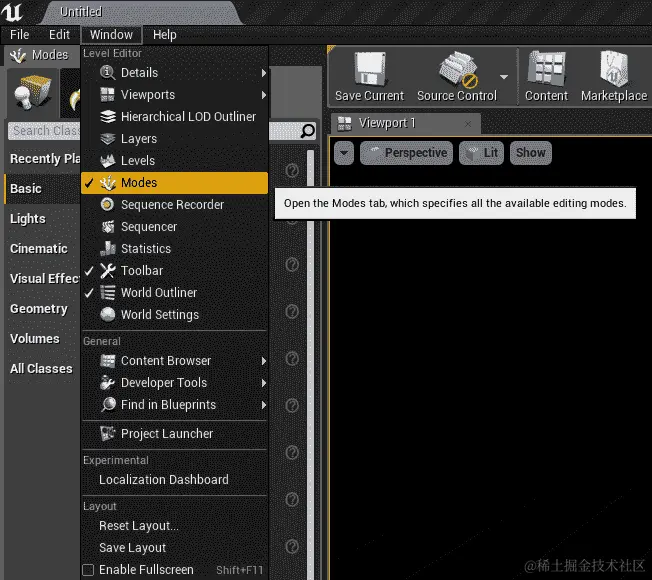The height and width of the screenshot is (580, 652).
Task: Expand the Details submenu arrow
Action: 264,73
